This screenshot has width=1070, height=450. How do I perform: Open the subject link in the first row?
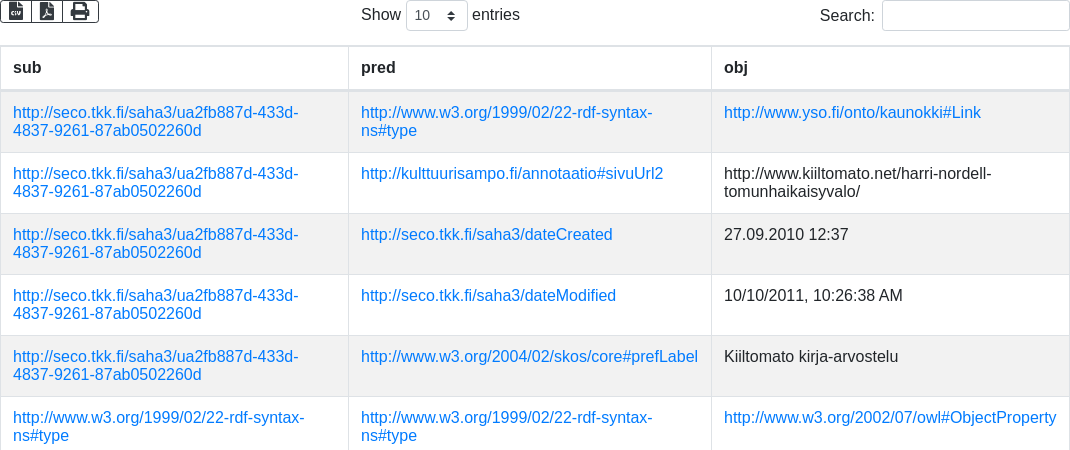[155, 122]
